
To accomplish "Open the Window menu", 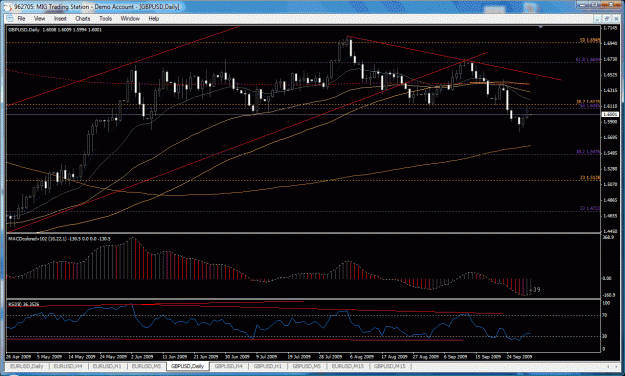I will tap(130, 19).
